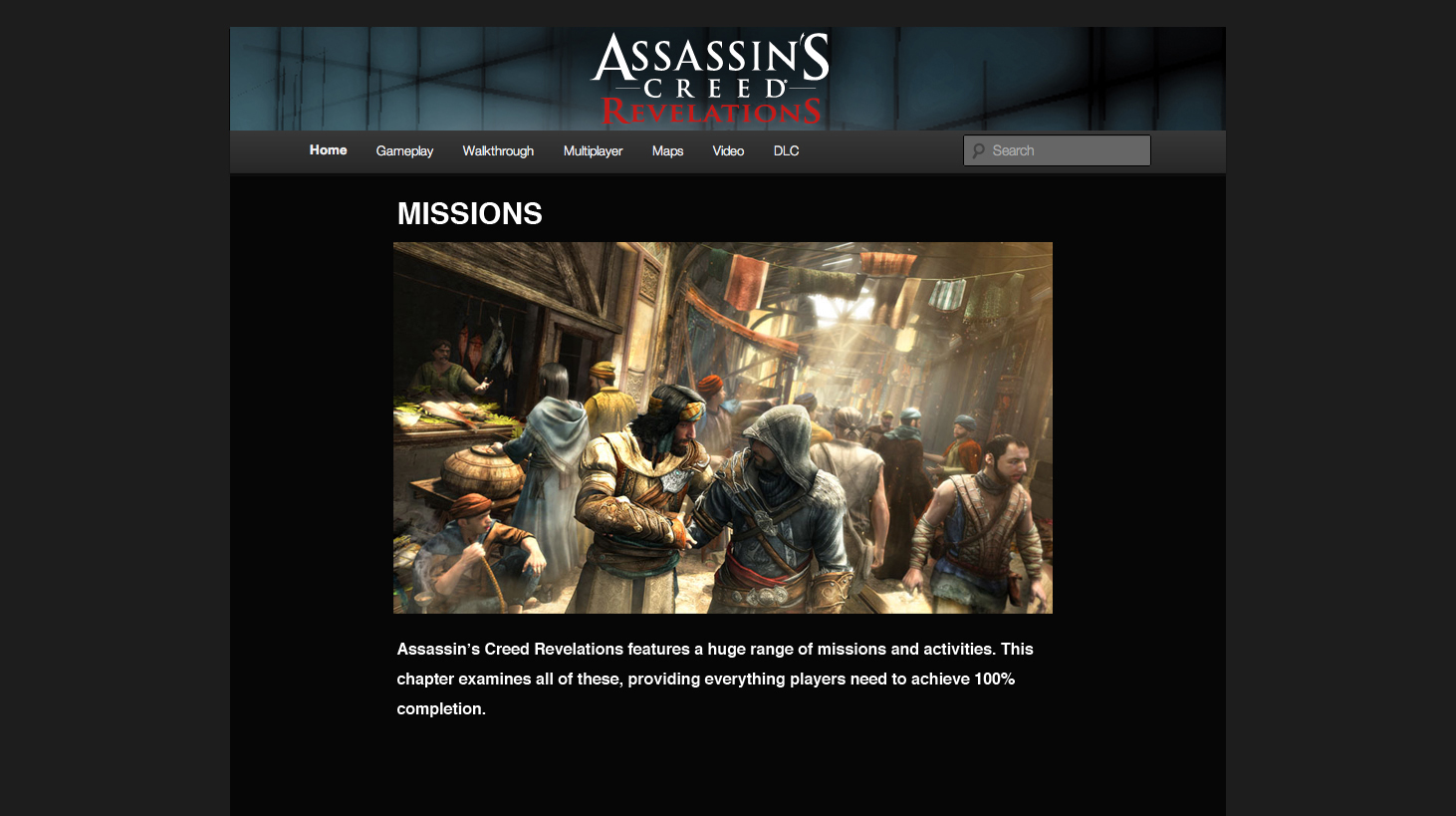Click the magnifying glass search icon
Viewport: 1456px width, 816px height.
point(979,150)
